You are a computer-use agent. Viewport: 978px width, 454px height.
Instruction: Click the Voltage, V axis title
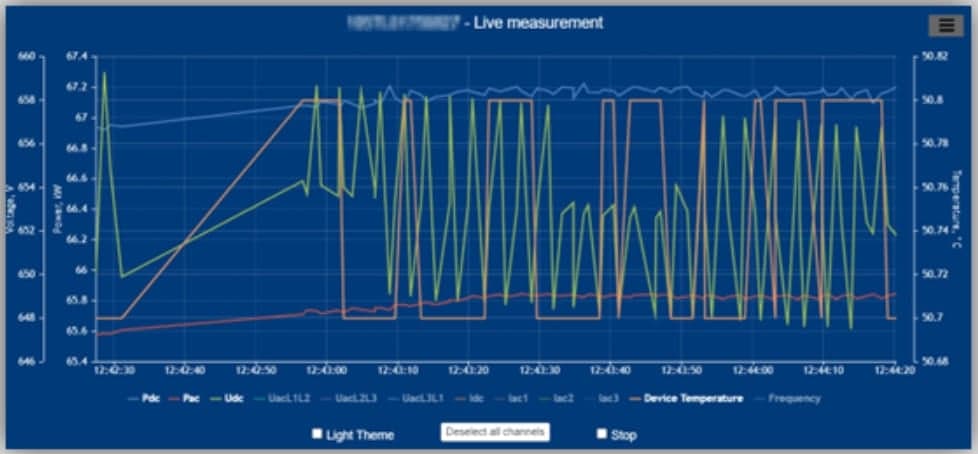(10, 208)
